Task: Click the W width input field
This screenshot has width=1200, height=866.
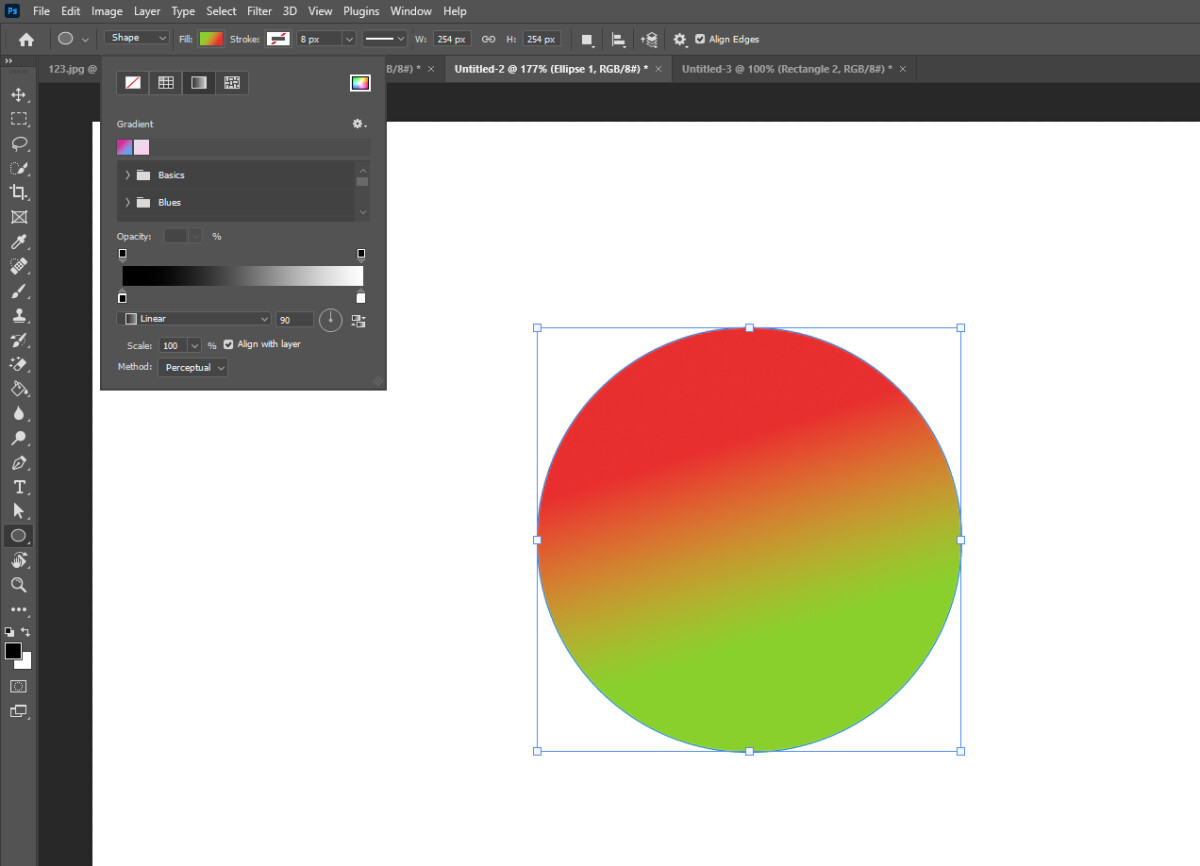Action: (451, 39)
